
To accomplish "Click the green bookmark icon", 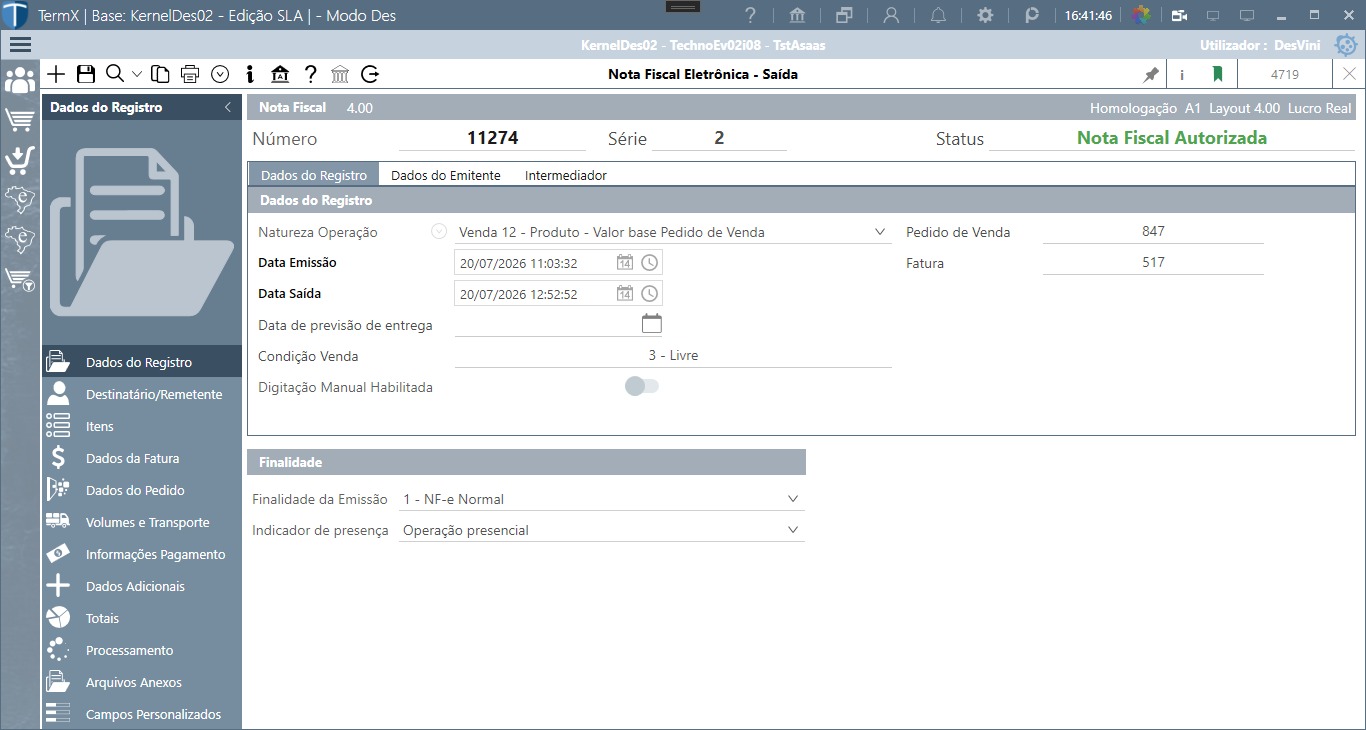I will point(1217,74).
